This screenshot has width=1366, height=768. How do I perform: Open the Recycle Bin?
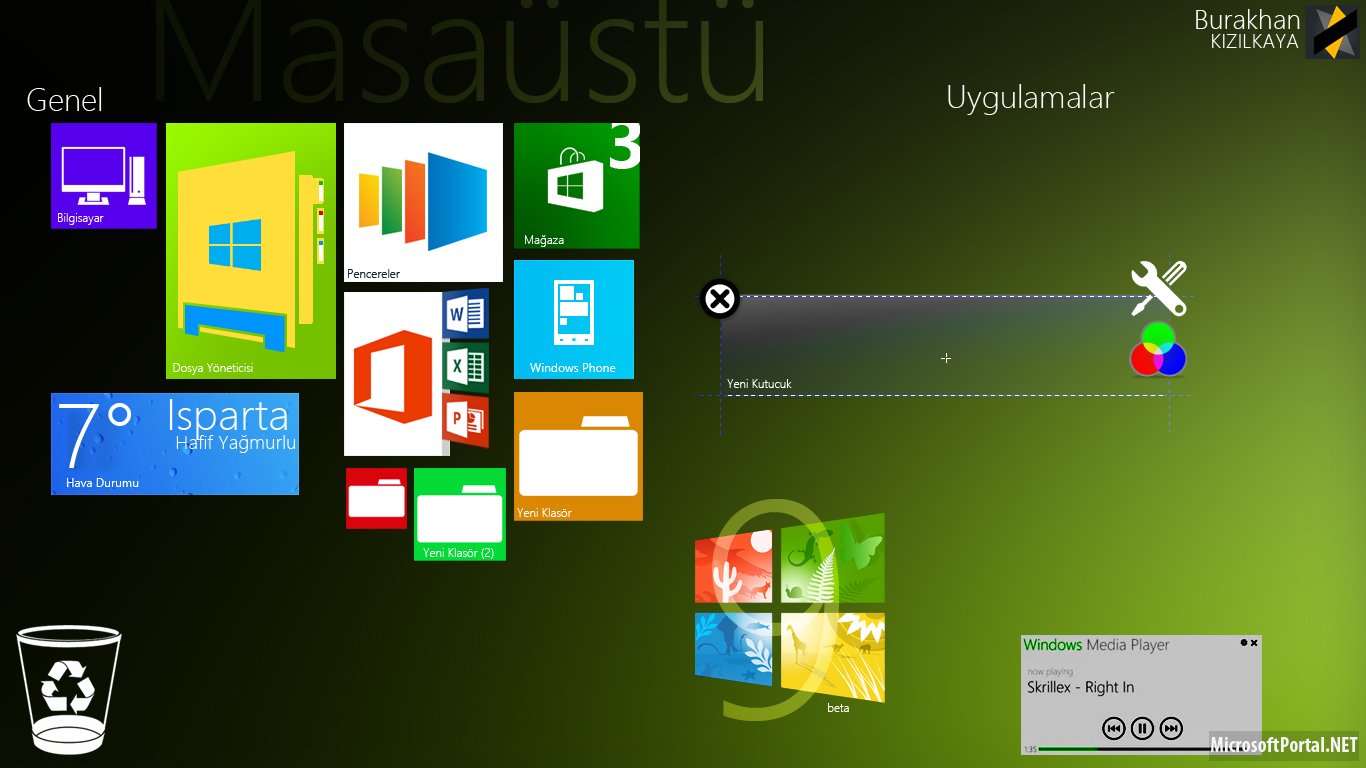point(69,689)
